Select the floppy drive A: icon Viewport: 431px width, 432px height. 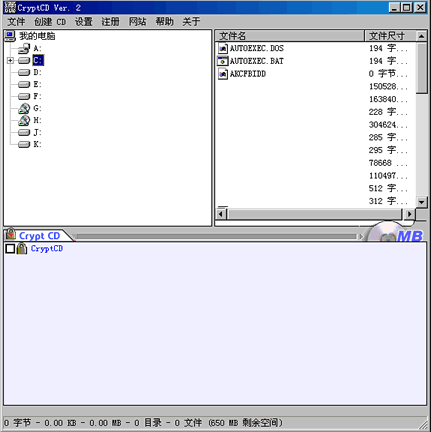point(24,49)
